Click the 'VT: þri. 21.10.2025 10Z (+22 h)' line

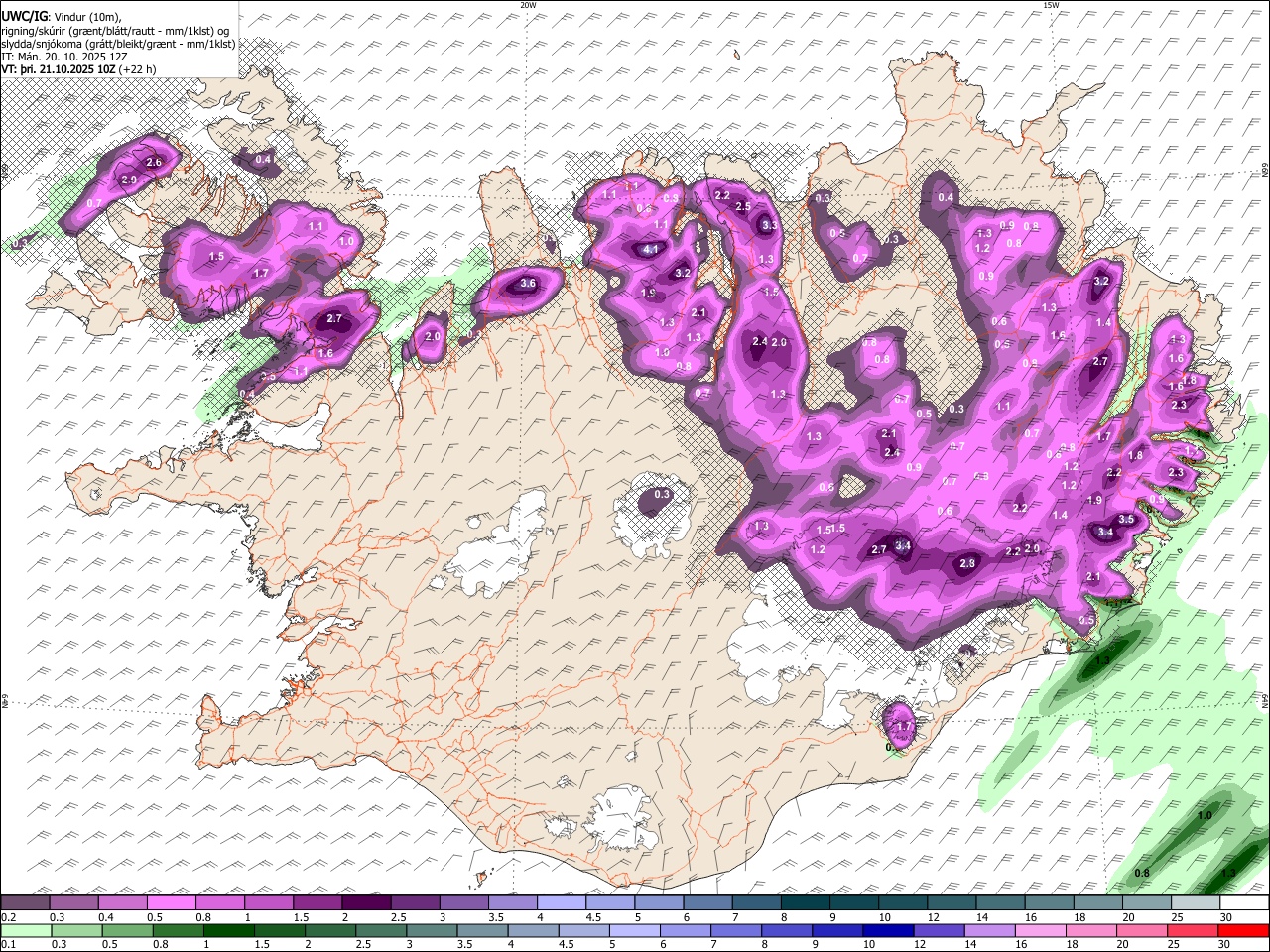click(x=77, y=69)
